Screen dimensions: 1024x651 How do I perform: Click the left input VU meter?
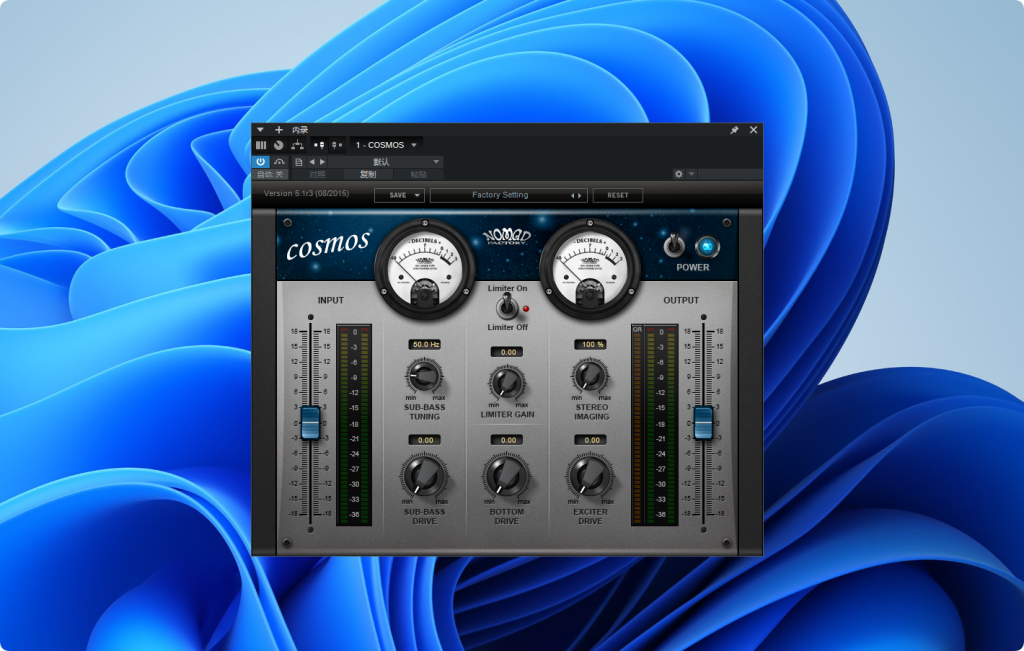tap(424, 269)
